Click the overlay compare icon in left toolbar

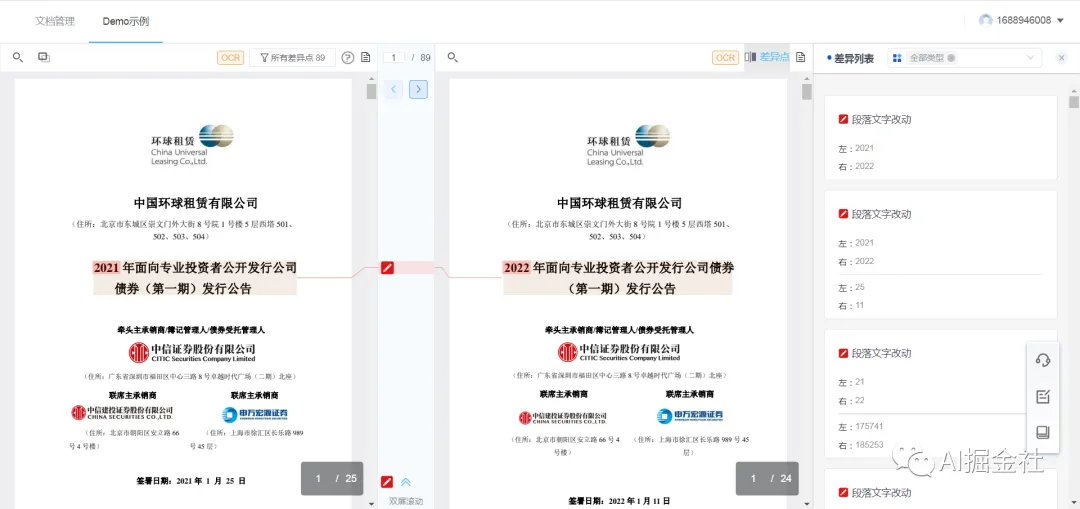[x=43, y=57]
